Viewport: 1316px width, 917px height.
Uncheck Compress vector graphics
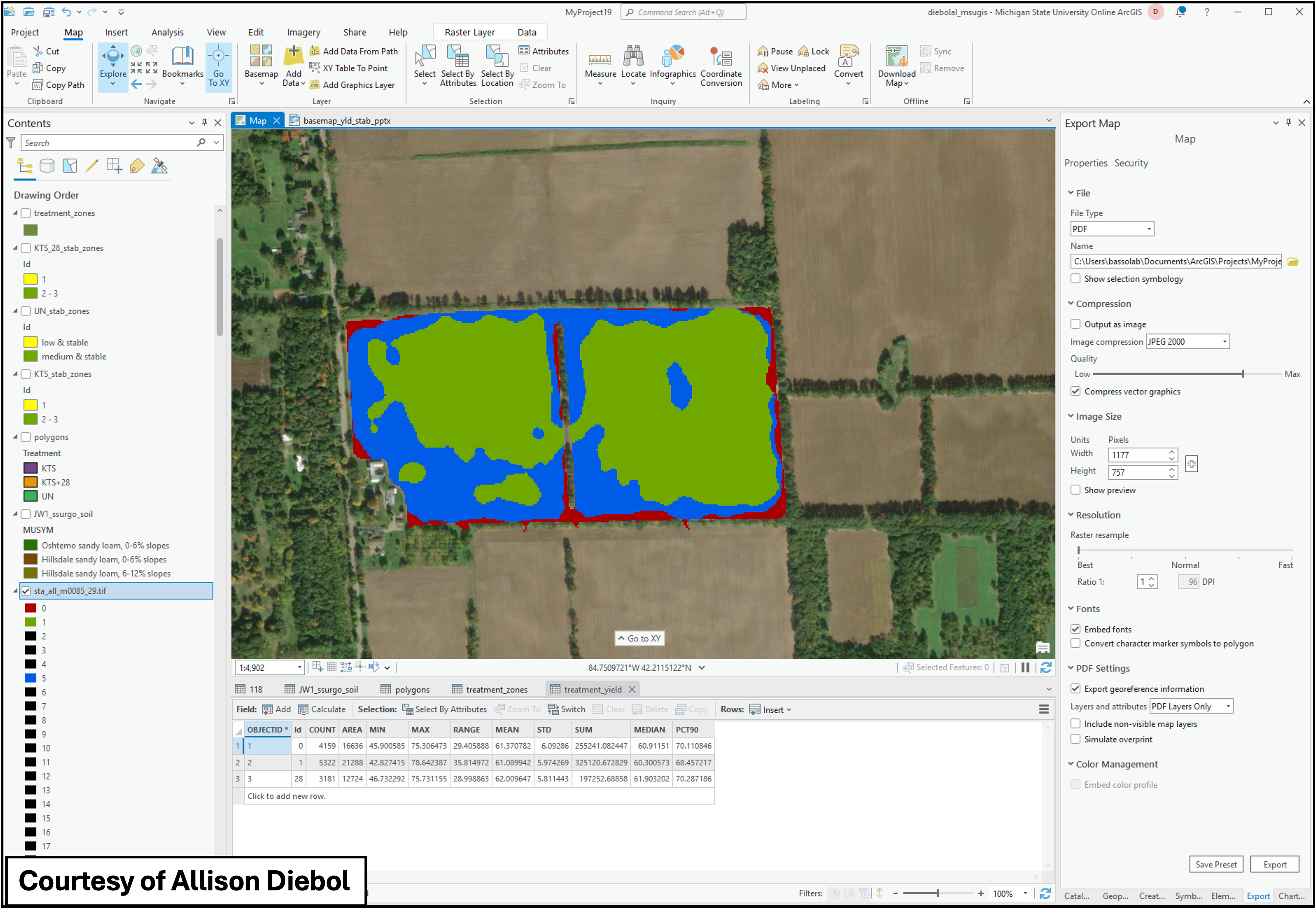(x=1076, y=391)
